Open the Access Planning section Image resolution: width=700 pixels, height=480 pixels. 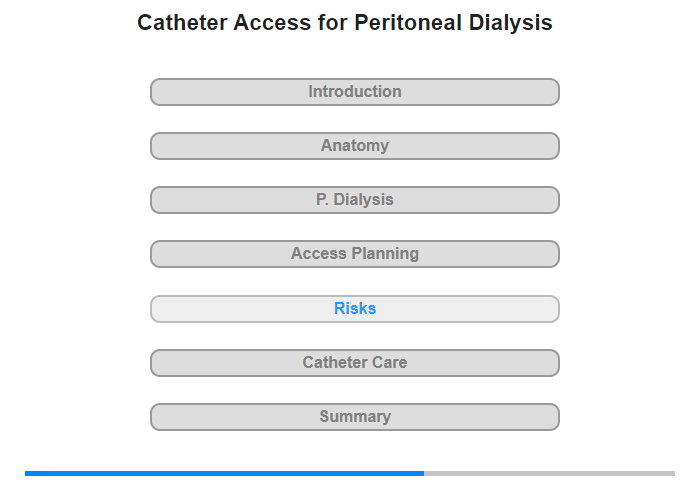pos(354,254)
